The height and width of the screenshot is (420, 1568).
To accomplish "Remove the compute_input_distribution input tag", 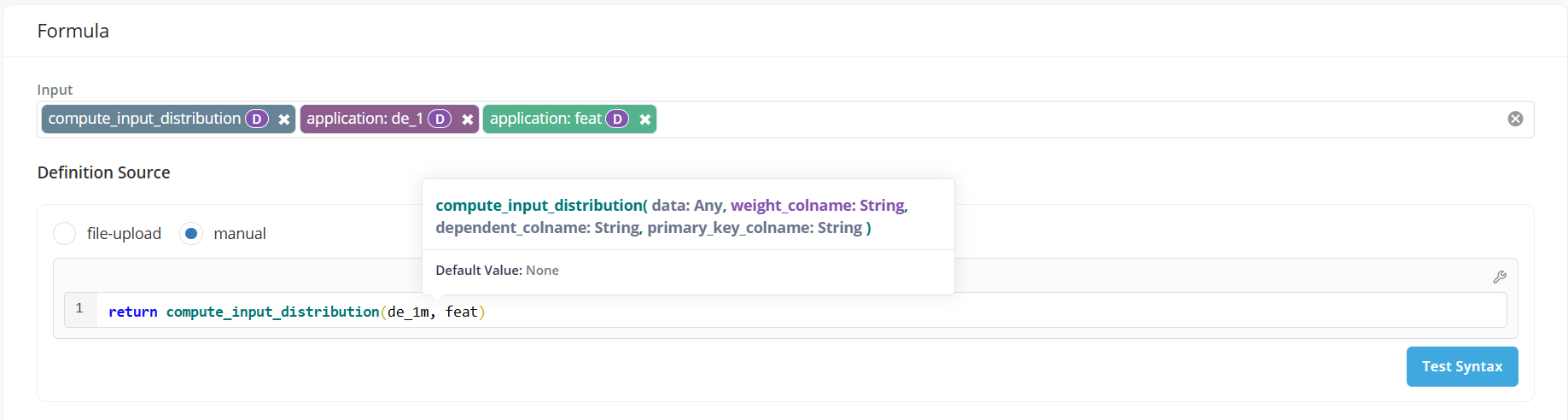I will tap(283, 120).
